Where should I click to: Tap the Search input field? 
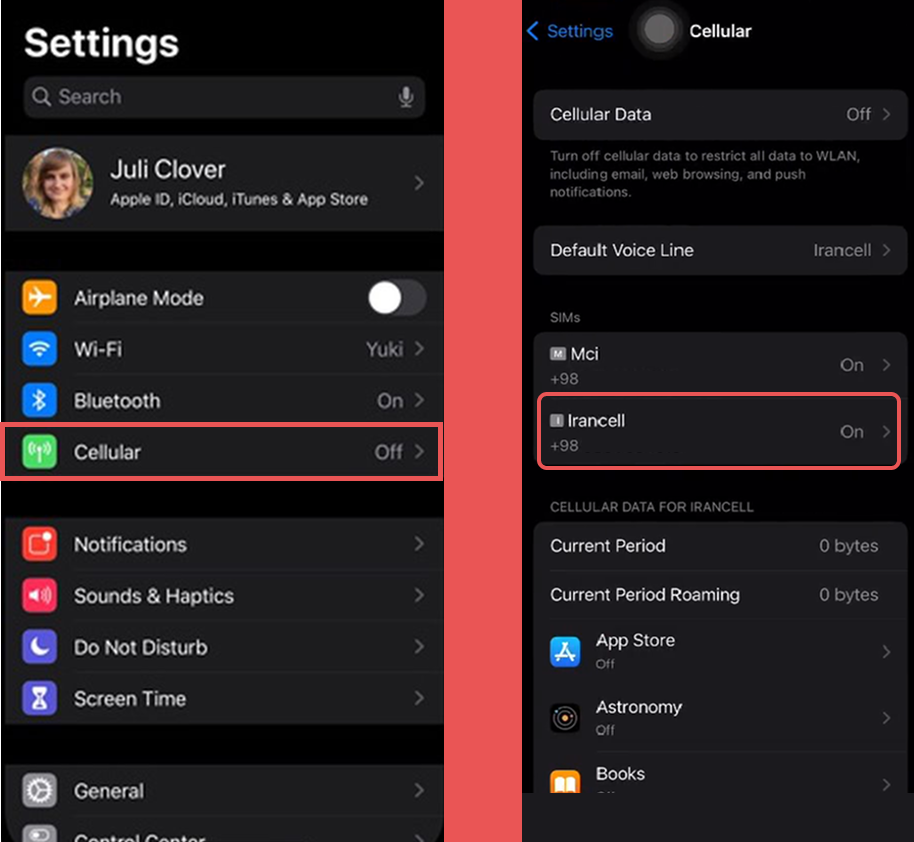pyautogui.click(x=210, y=97)
